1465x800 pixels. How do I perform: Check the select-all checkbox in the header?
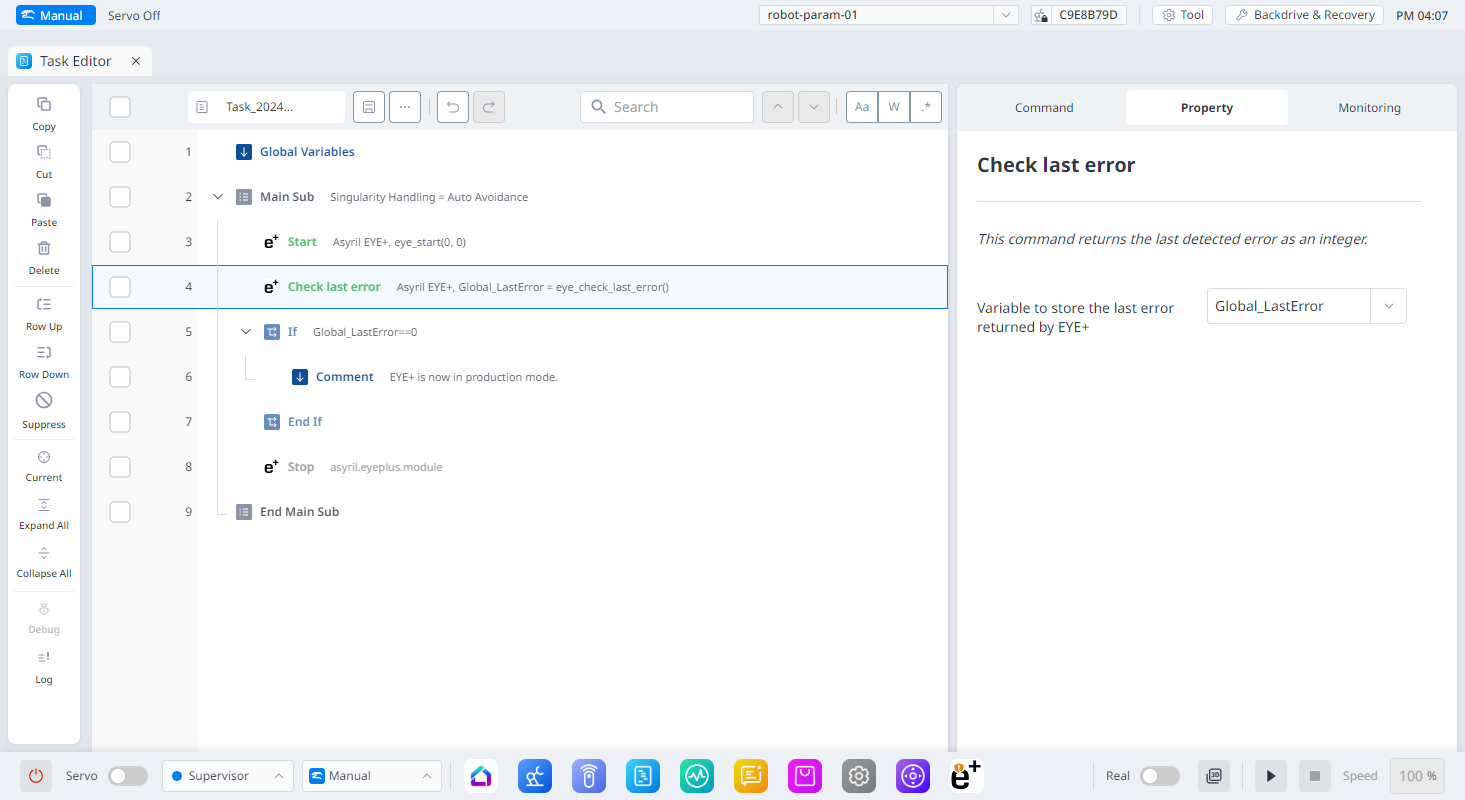pos(120,107)
